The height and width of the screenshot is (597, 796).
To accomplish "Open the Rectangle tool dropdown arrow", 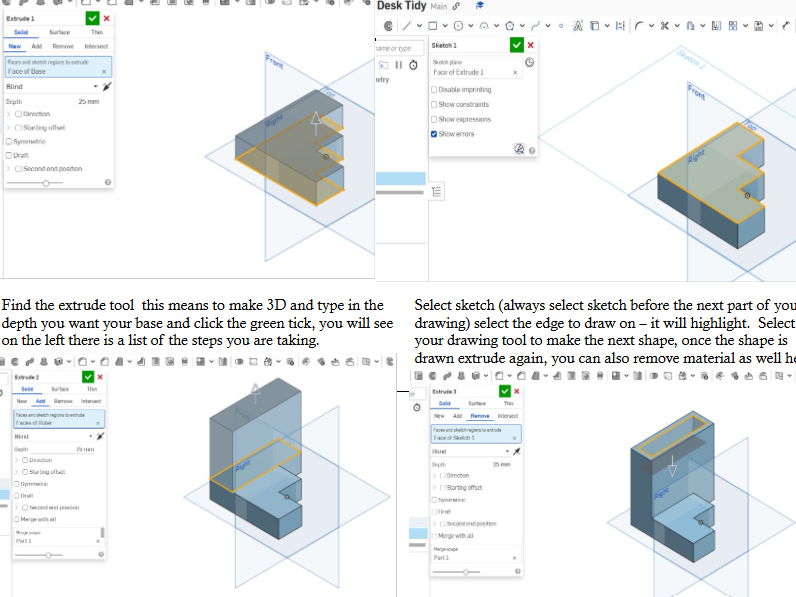I will (x=445, y=25).
